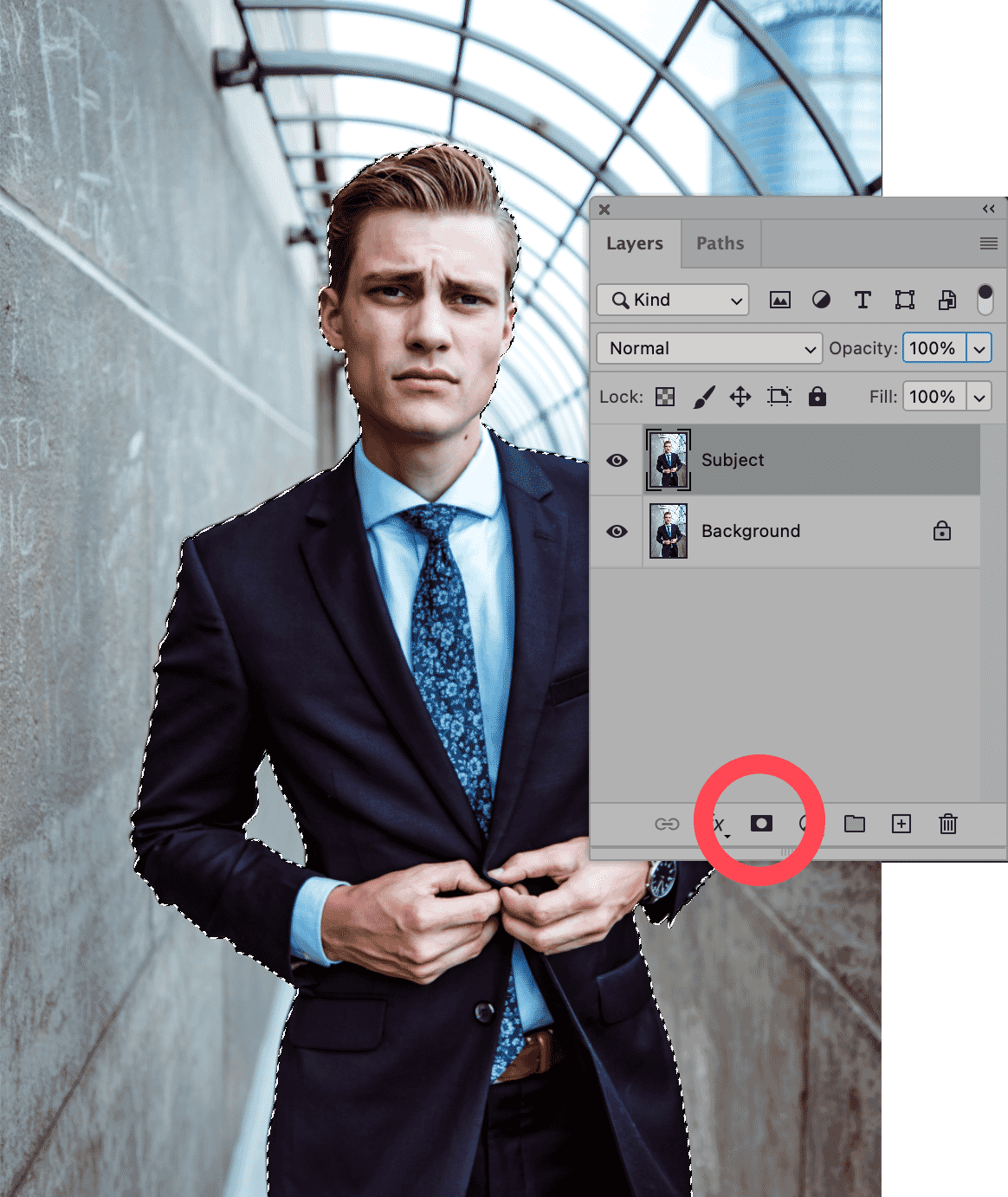Click the Add layer mask icon

pos(761,824)
